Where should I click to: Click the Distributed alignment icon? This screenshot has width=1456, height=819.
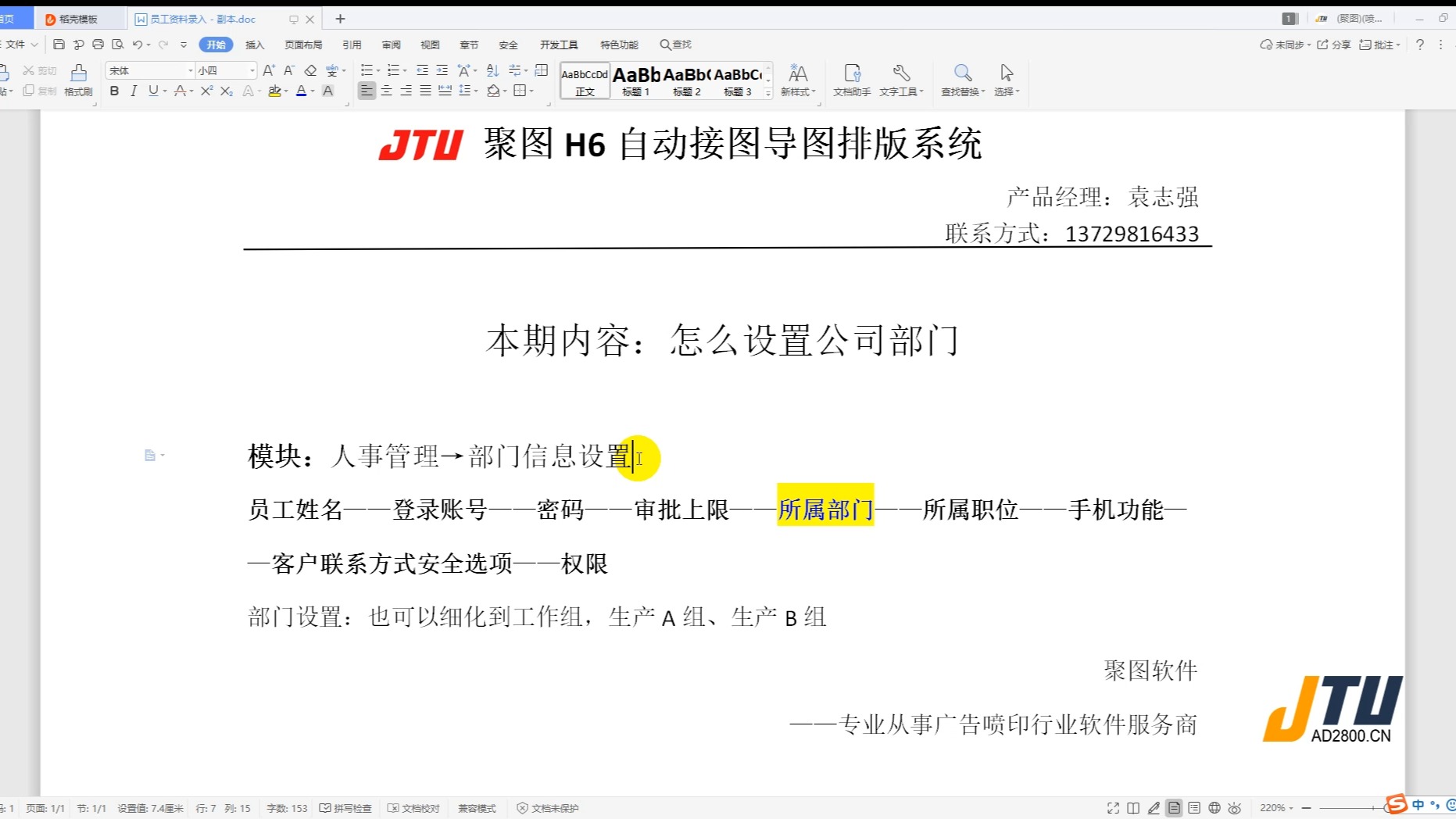coord(445,91)
